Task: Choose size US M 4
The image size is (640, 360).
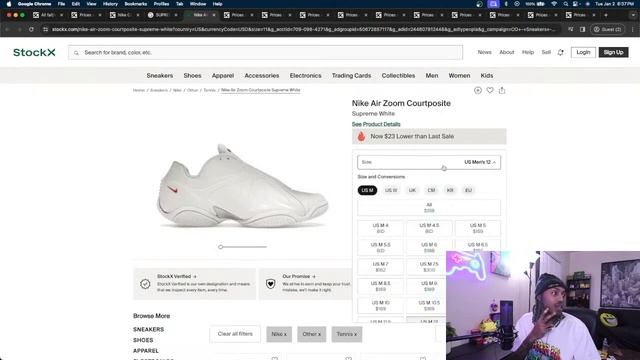Action: 380,228
